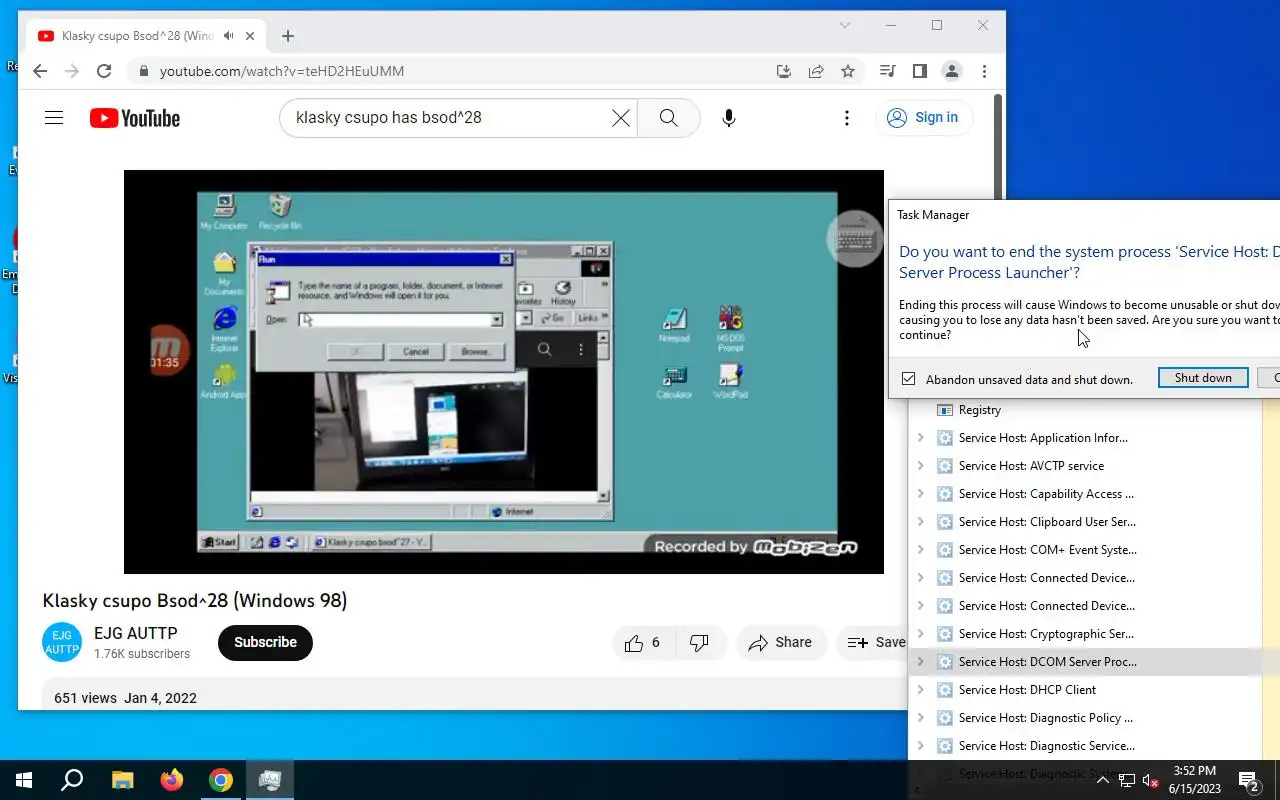Open EJG AUTTP channel name link

click(x=135, y=633)
